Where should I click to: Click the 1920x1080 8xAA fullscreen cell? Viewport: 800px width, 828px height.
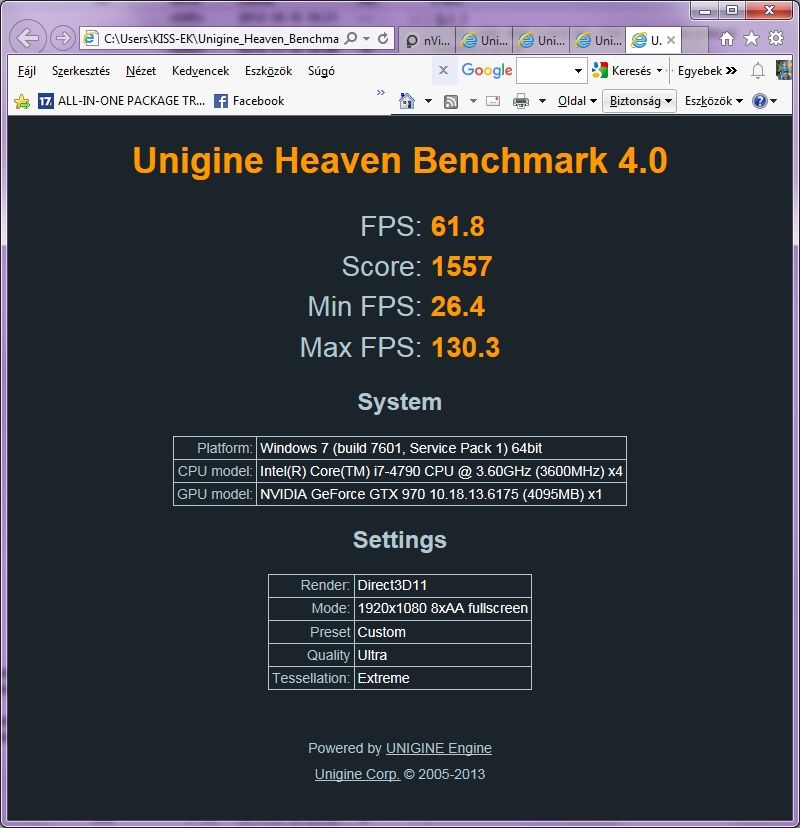(443, 608)
